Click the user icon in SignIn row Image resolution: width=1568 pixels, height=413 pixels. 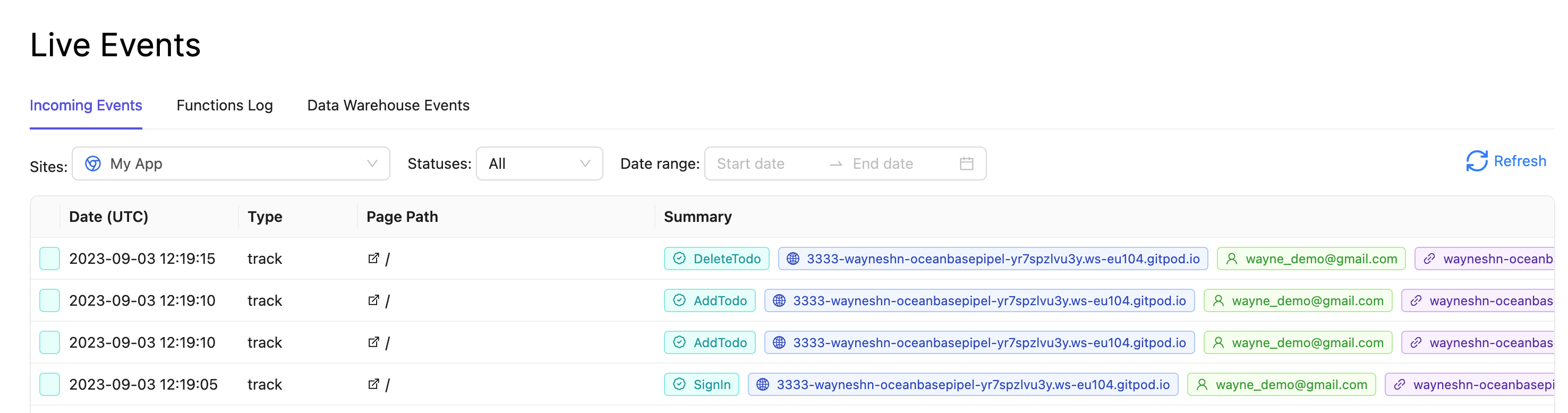coord(1201,384)
